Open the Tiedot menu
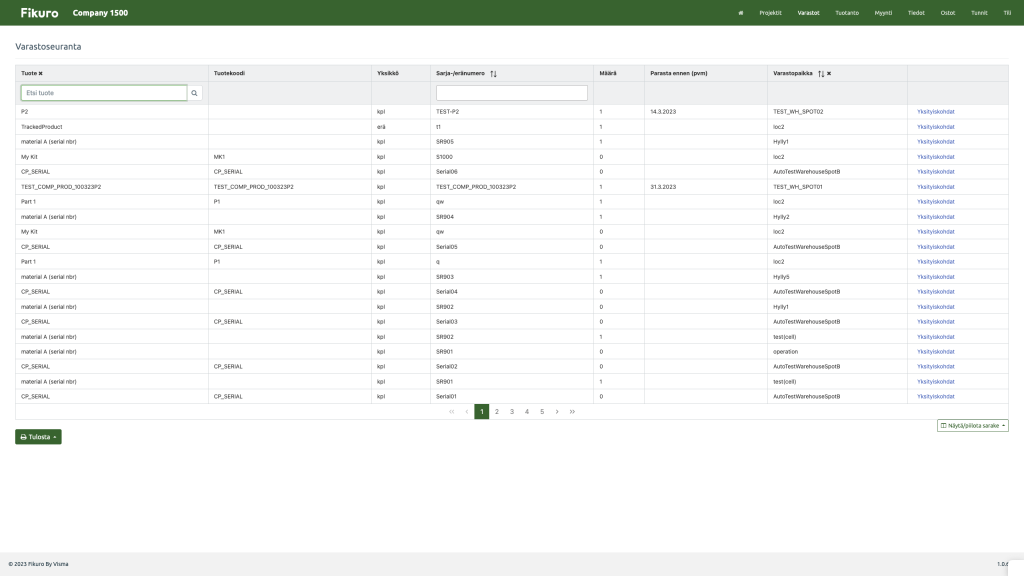Image resolution: width=1024 pixels, height=576 pixels. point(916,13)
